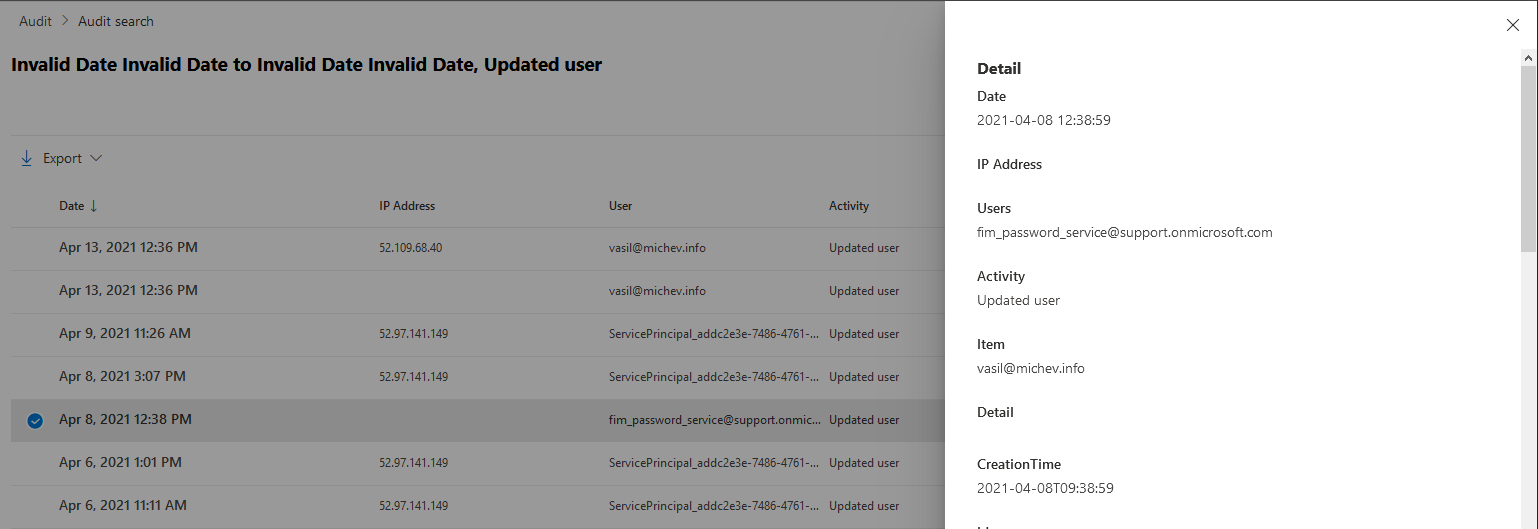Click the Export download arrow icon

(27, 158)
